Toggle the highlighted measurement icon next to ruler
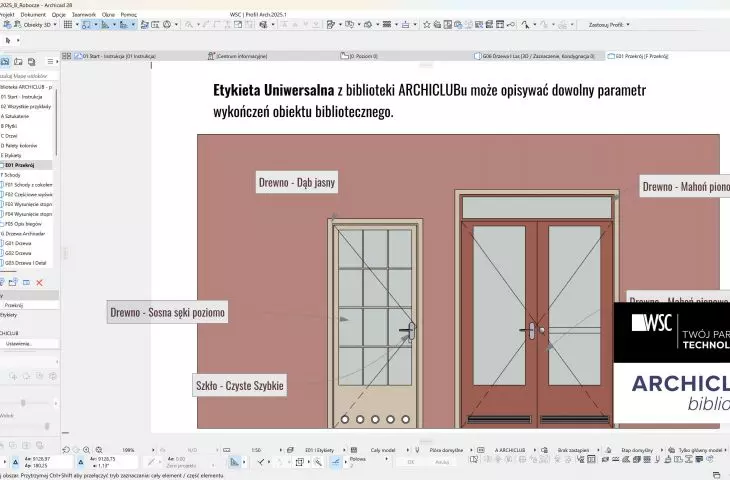The height and width of the screenshot is (480, 730). (124, 25)
